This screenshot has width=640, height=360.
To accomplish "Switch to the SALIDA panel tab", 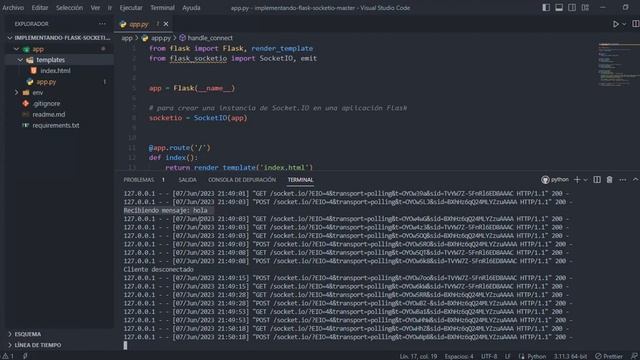I will pos(187,180).
